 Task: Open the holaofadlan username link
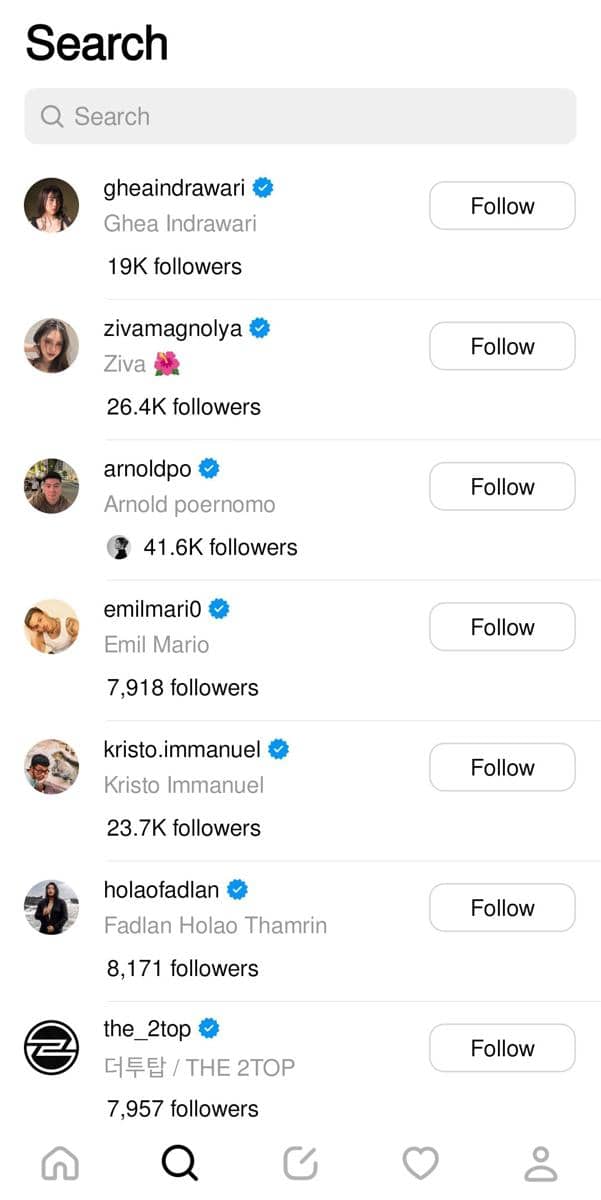click(162, 889)
